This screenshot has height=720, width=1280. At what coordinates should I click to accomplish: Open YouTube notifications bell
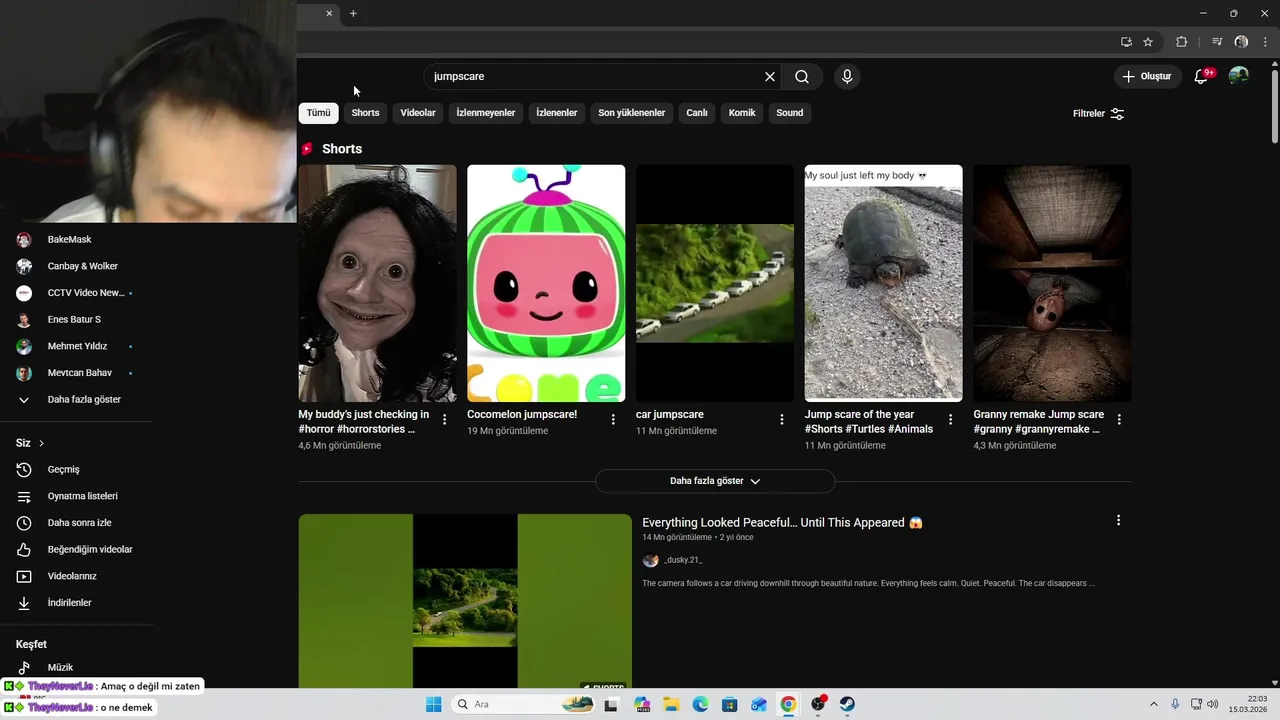coord(1202,76)
